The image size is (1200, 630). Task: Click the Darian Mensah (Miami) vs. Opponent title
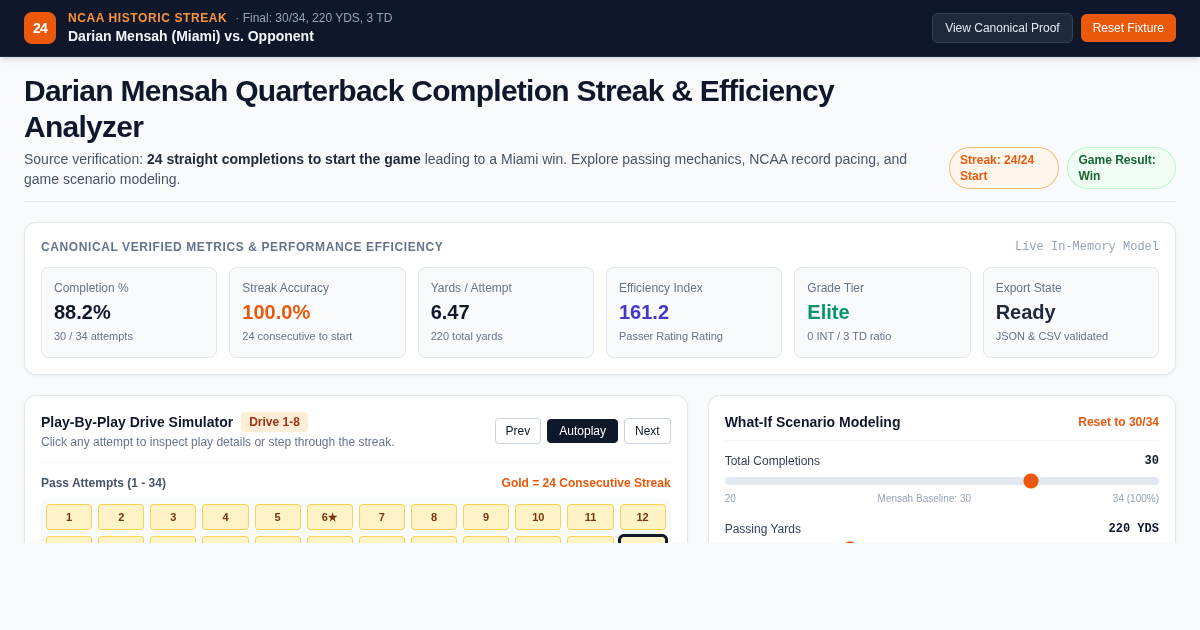191,36
